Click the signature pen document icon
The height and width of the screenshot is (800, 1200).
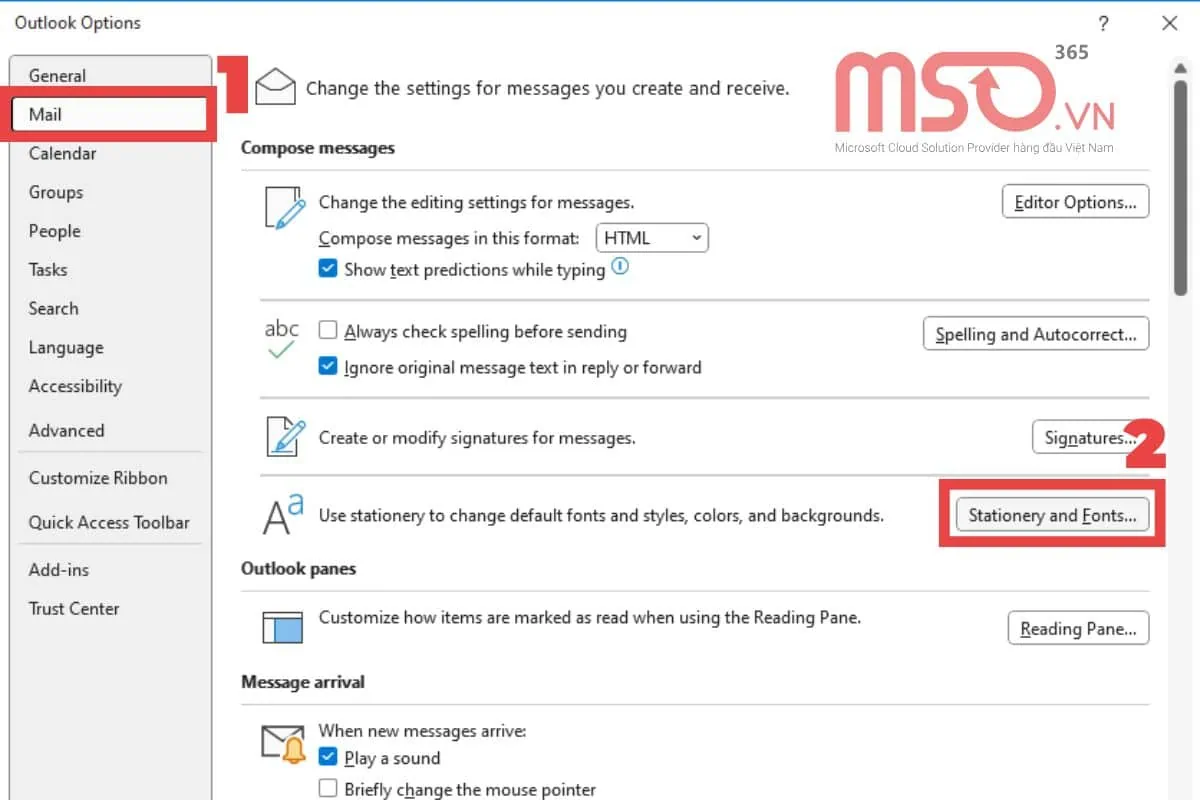click(283, 437)
